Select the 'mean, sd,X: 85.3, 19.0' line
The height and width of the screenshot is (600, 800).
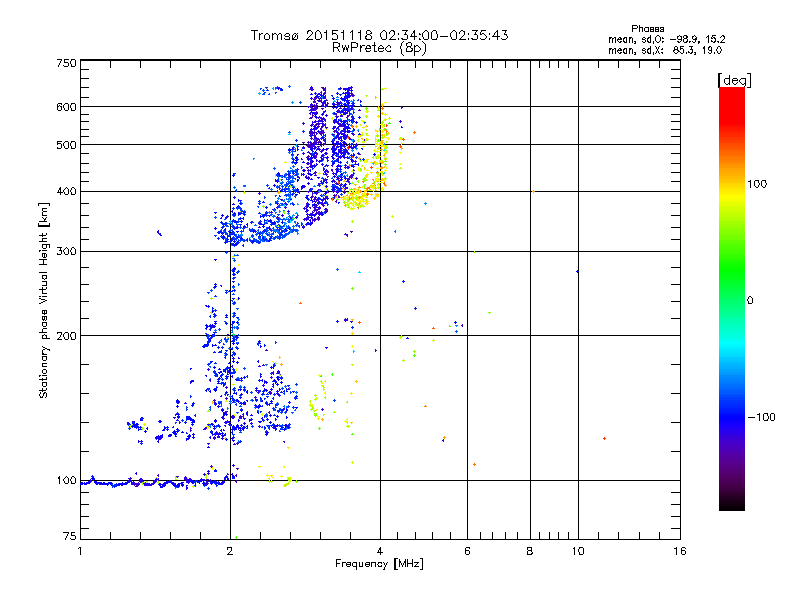point(665,51)
